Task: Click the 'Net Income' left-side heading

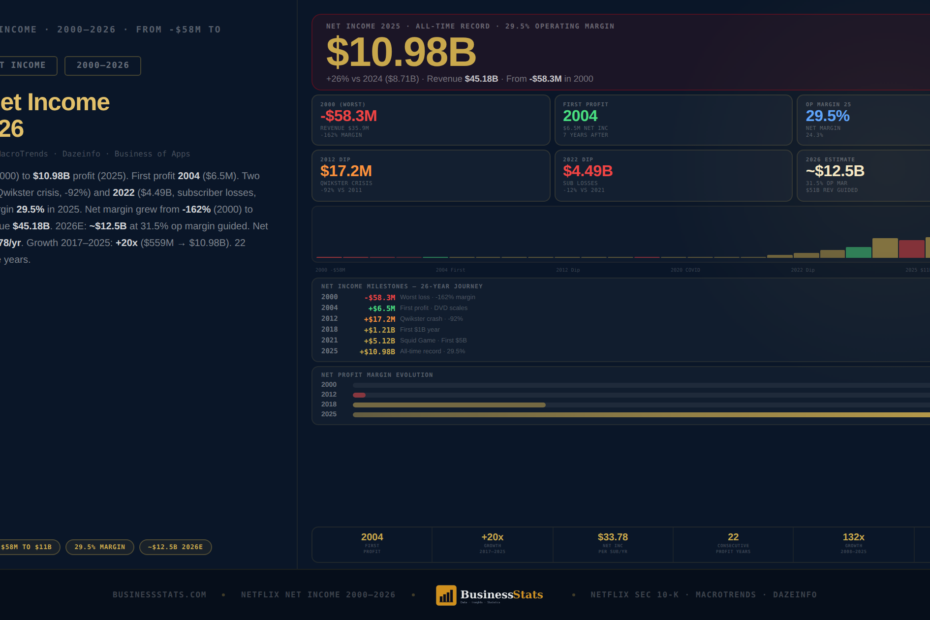Action: [55, 102]
